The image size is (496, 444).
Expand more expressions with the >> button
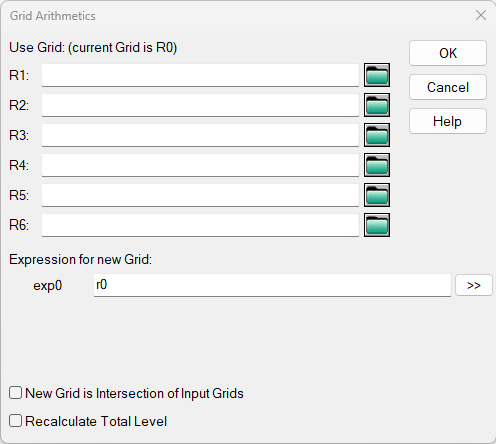tap(474, 285)
